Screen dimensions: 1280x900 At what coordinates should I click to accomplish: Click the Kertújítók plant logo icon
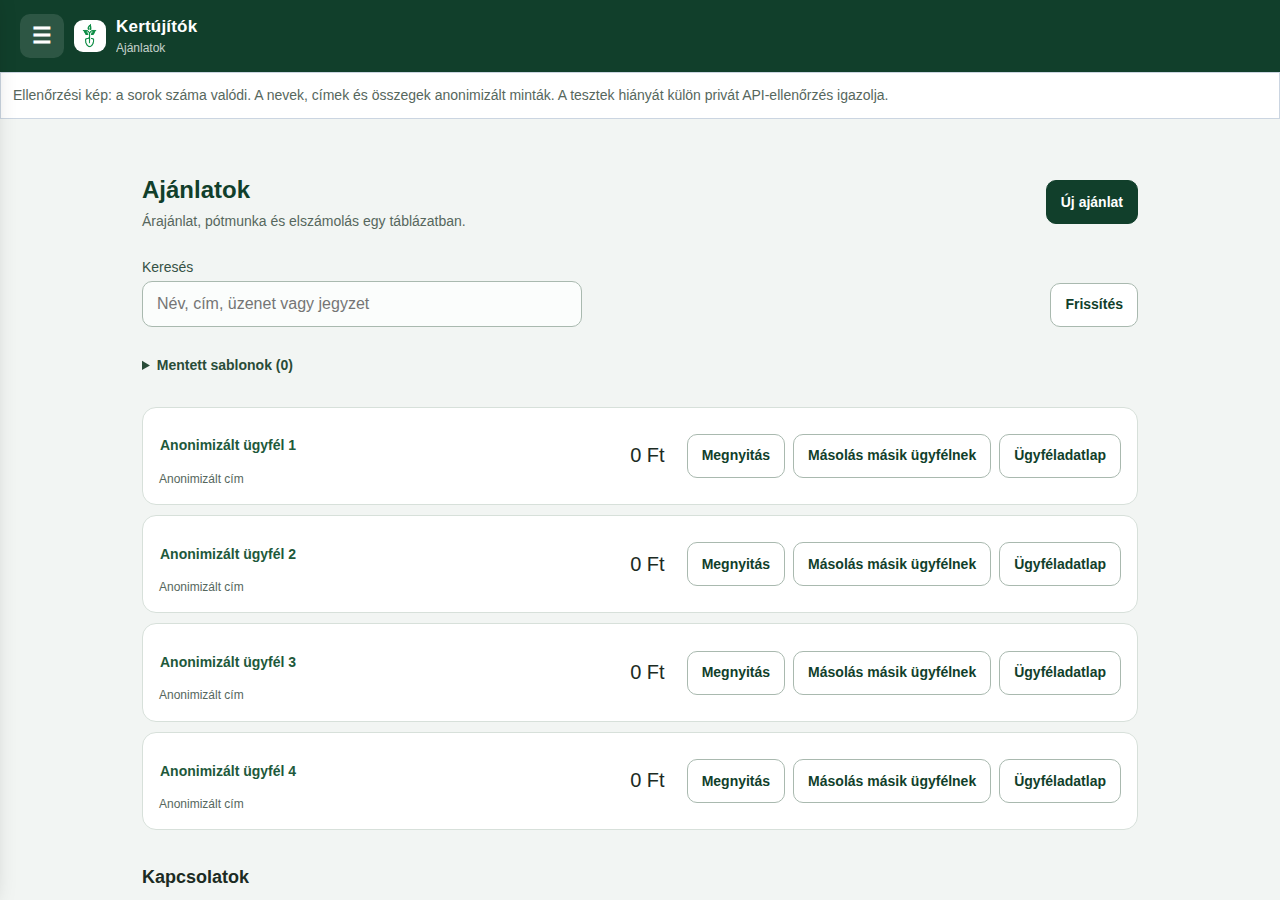[x=90, y=36]
